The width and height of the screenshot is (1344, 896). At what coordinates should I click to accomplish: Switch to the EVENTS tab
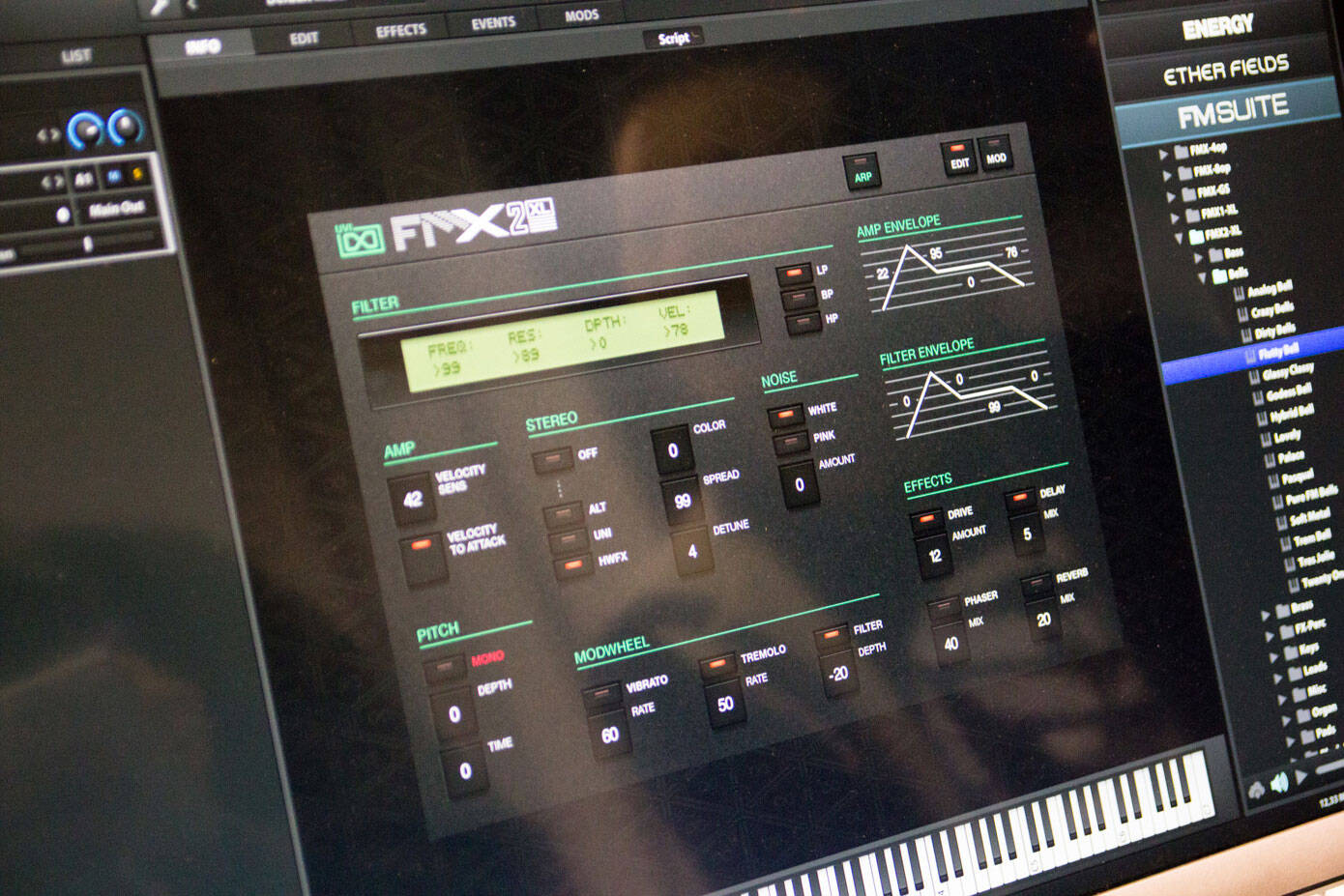click(x=493, y=22)
